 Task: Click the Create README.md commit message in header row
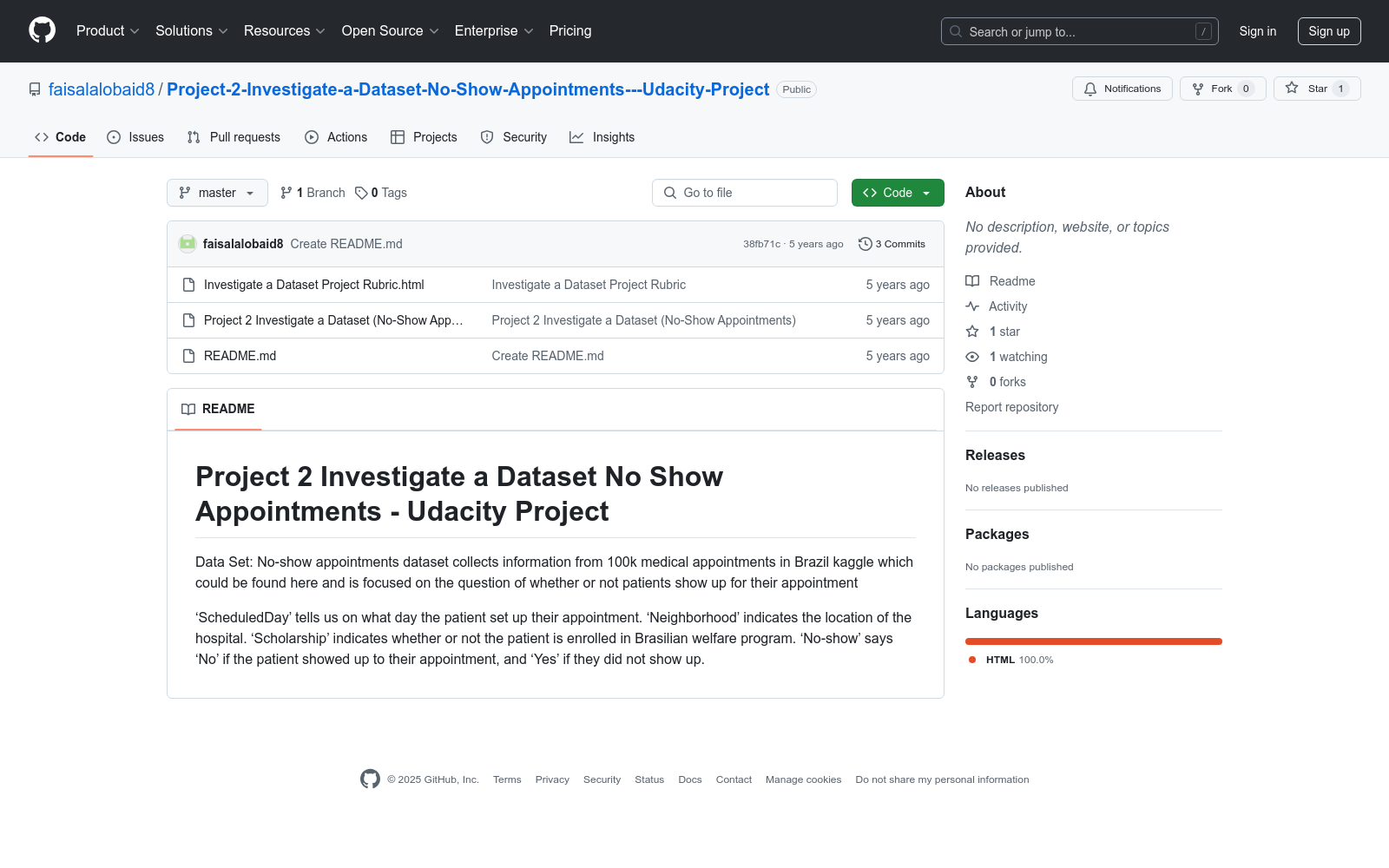346,244
